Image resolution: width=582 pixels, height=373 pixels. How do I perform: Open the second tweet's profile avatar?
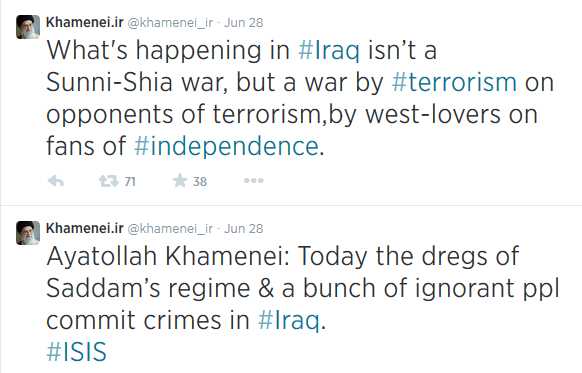(x=28, y=233)
